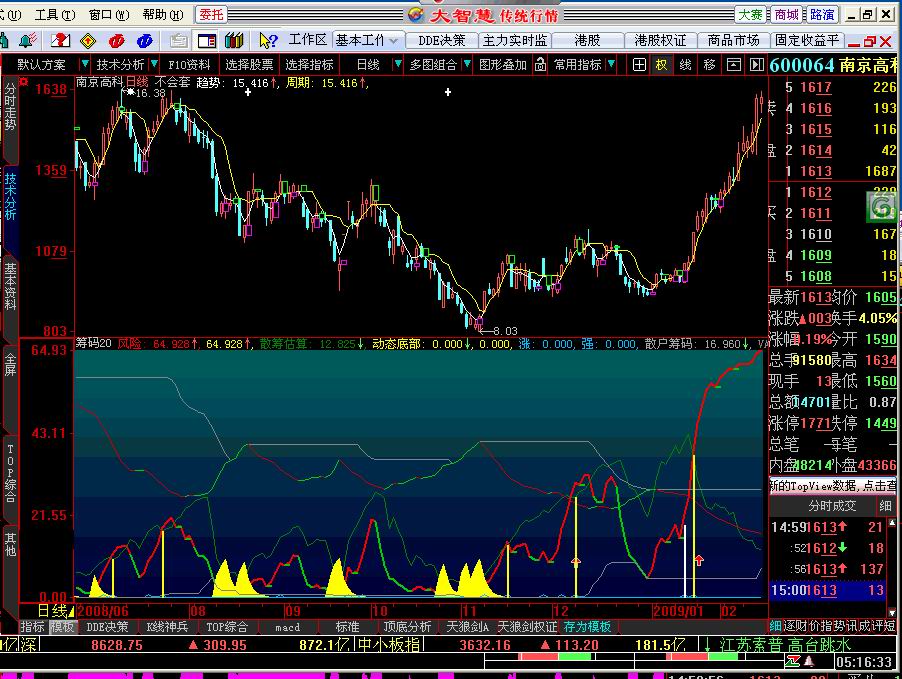Open the 窗口(W) menu

[109, 14]
